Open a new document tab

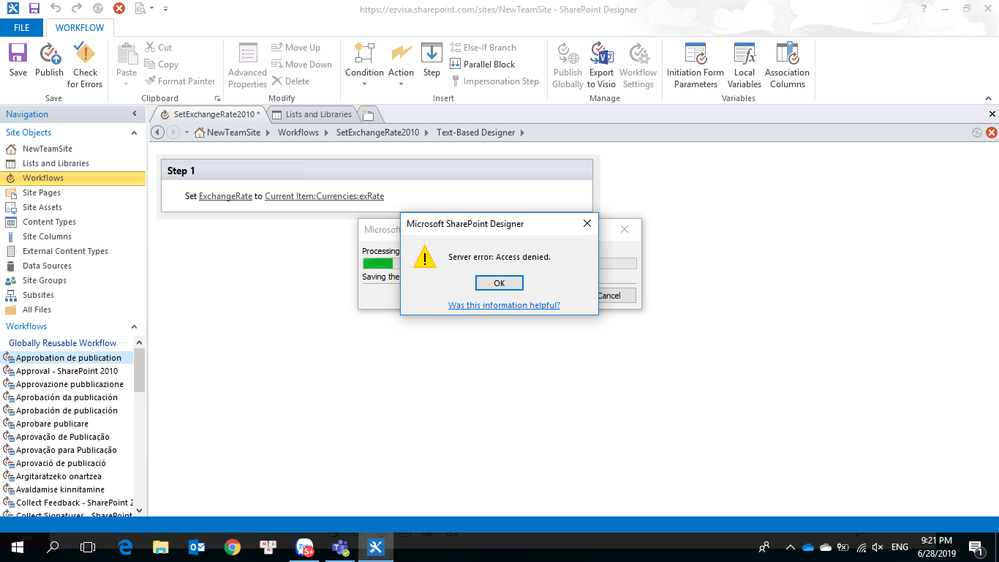tap(368, 115)
